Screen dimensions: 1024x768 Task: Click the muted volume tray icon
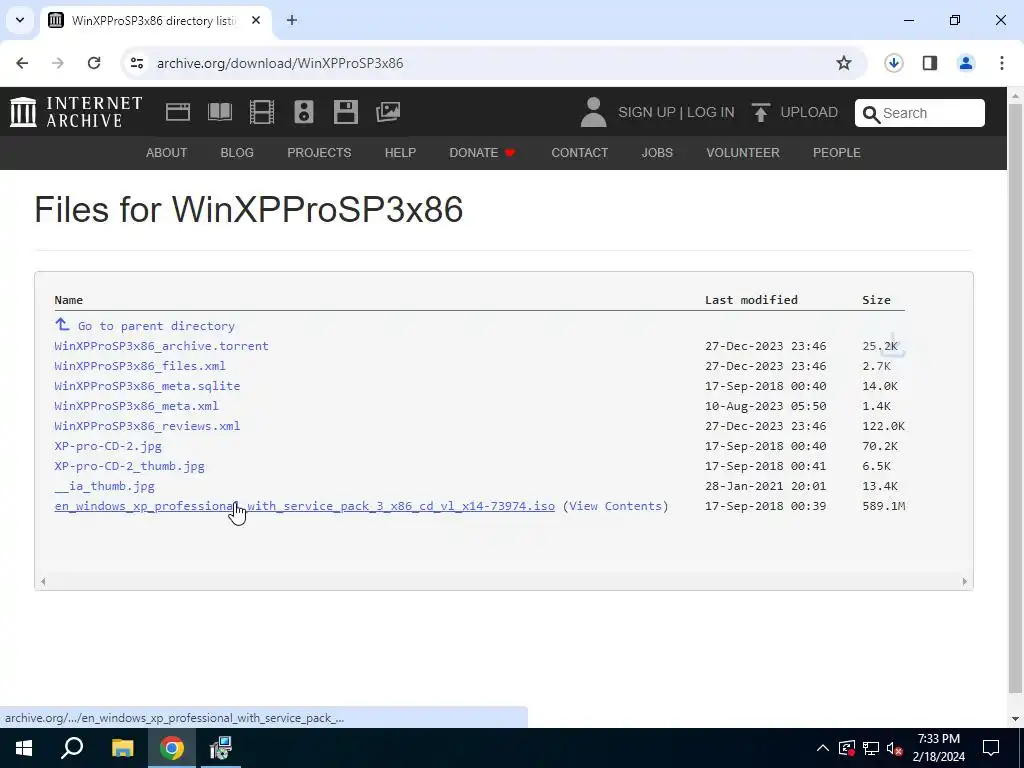click(x=894, y=748)
